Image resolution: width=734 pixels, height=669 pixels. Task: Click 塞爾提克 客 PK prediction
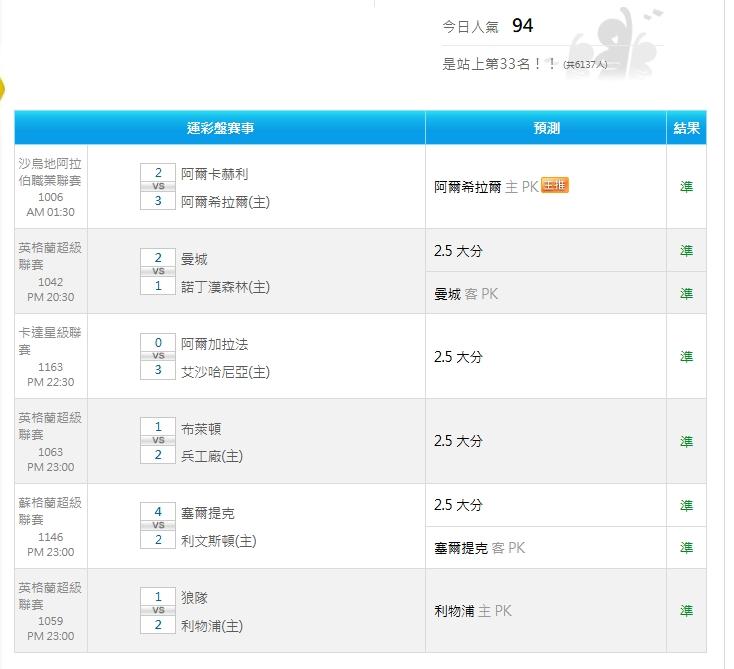[479, 548]
